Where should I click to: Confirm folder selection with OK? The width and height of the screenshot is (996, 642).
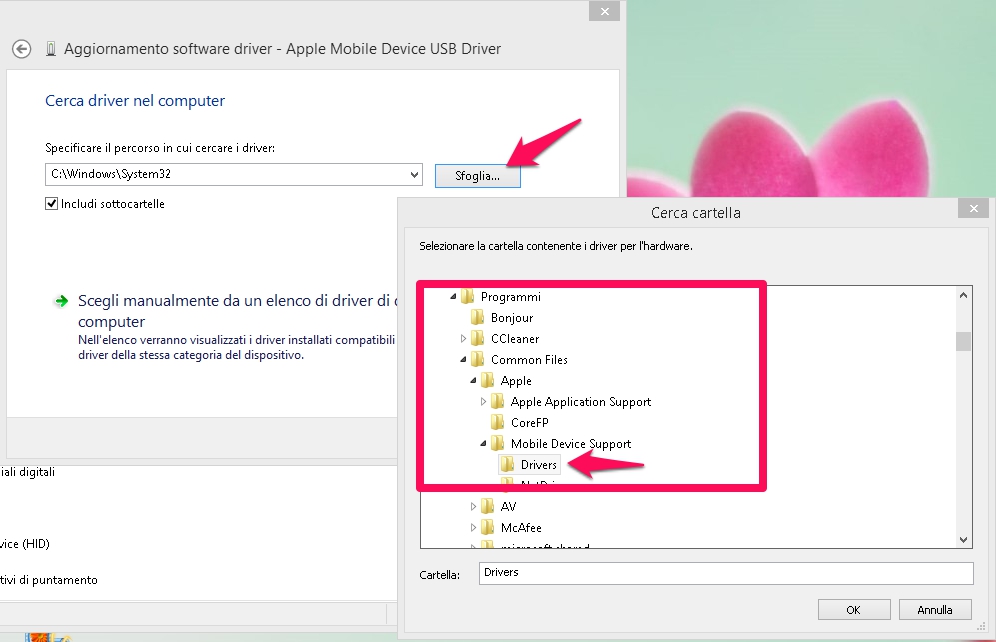pyautogui.click(x=853, y=609)
